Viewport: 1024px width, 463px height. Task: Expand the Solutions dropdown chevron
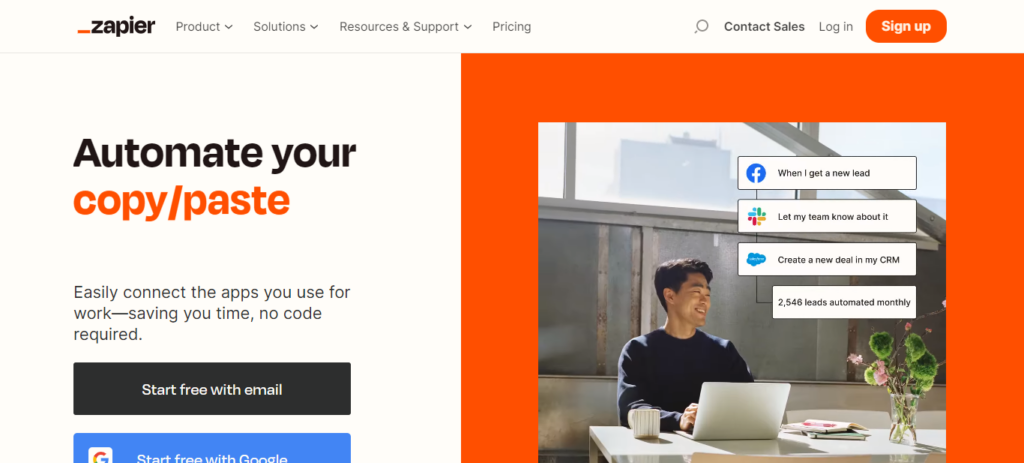click(314, 27)
